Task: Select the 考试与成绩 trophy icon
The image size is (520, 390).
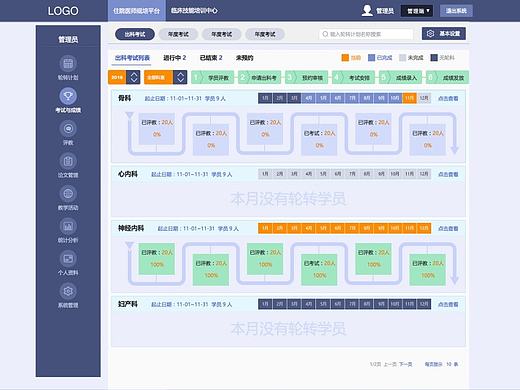Action: click(68, 96)
